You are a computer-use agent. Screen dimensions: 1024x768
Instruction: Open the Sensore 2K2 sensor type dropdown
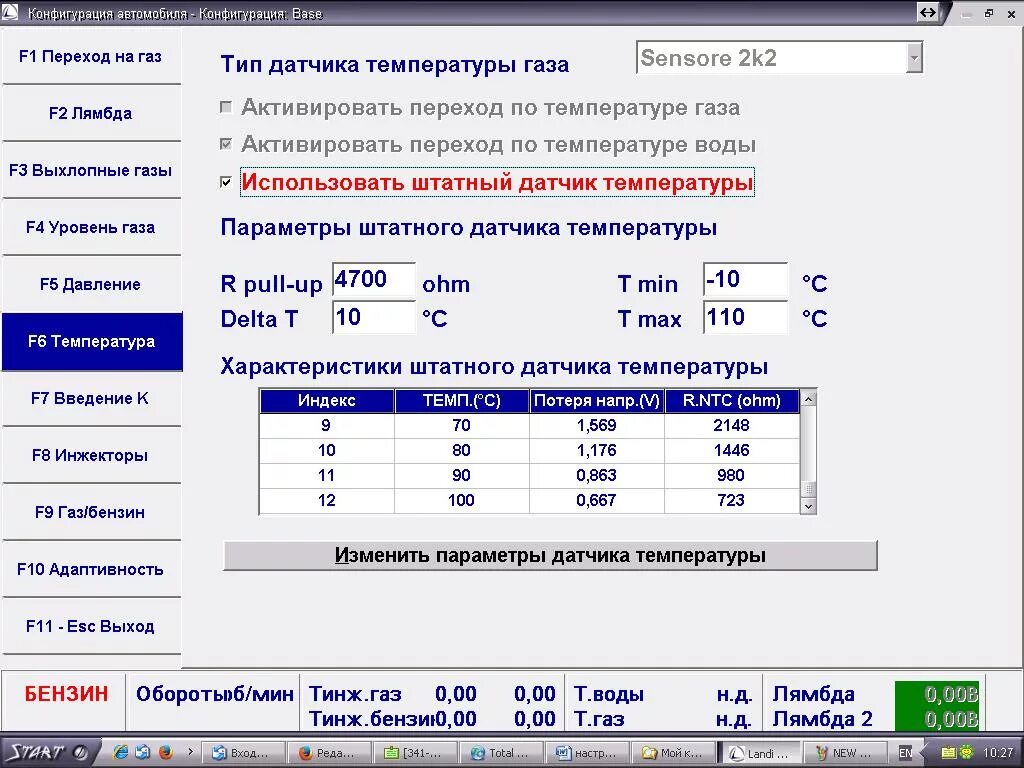[x=914, y=58]
